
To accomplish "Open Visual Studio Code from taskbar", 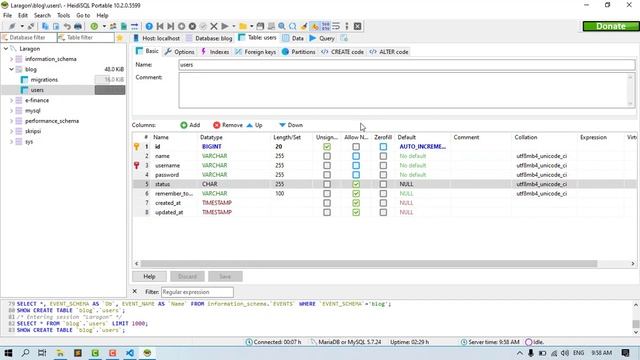I will 130,353.
